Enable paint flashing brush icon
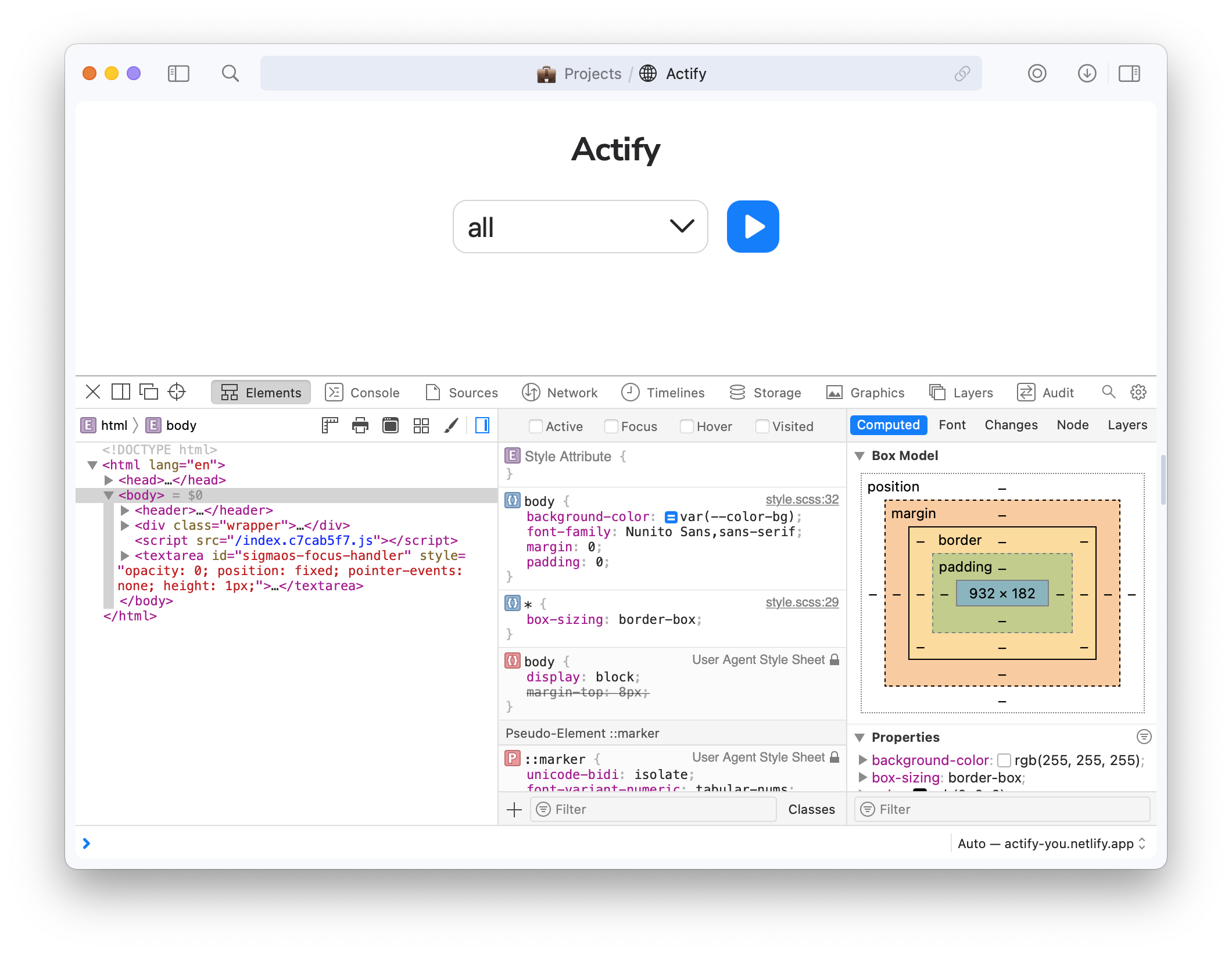Screen dimensions: 1232x955 coord(451,426)
